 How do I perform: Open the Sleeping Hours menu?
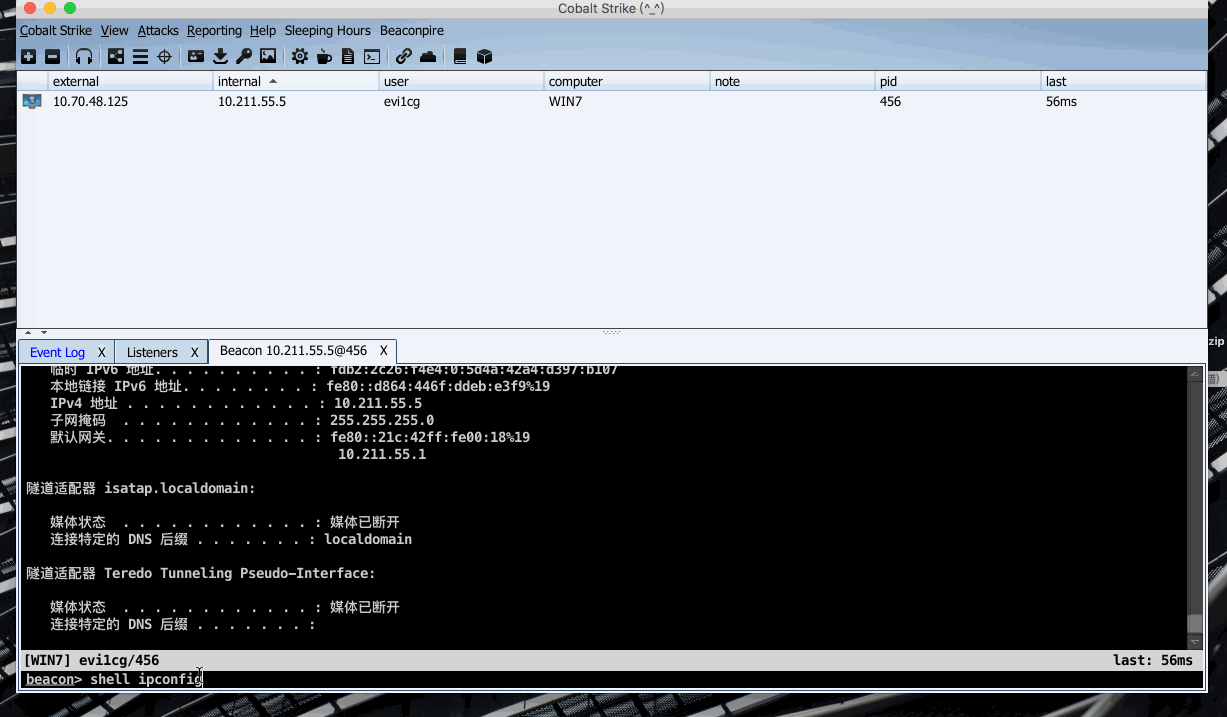tap(327, 31)
